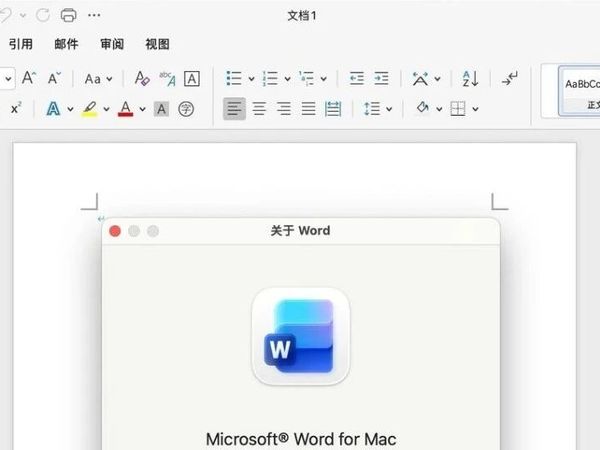The width and height of the screenshot is (600, 450).
Task: Click the 文档1 document title
Action: (302, 16)
